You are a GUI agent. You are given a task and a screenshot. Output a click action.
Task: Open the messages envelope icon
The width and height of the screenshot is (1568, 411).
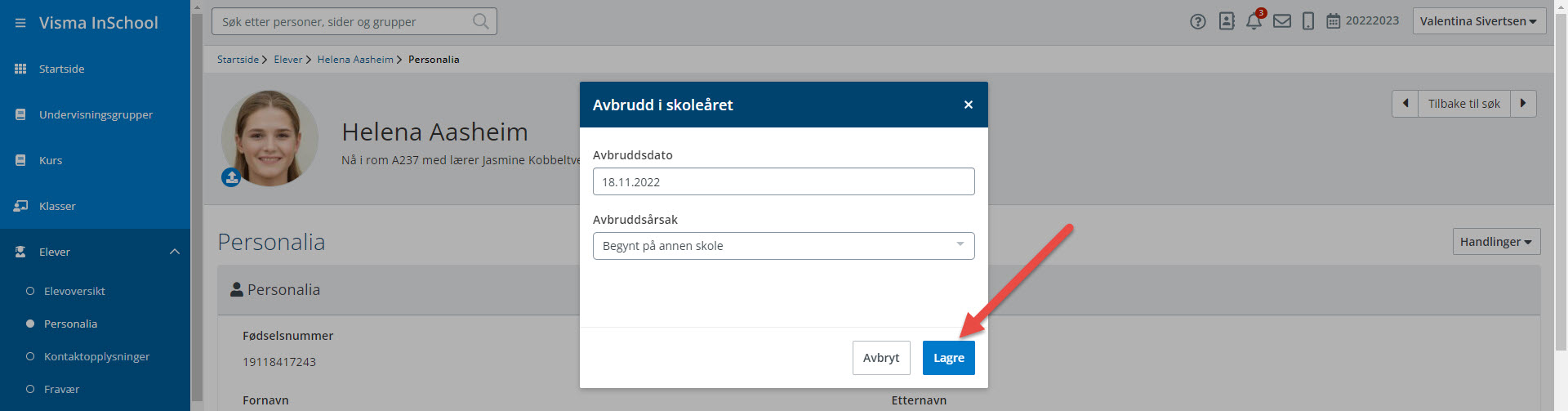(1282, 22)
